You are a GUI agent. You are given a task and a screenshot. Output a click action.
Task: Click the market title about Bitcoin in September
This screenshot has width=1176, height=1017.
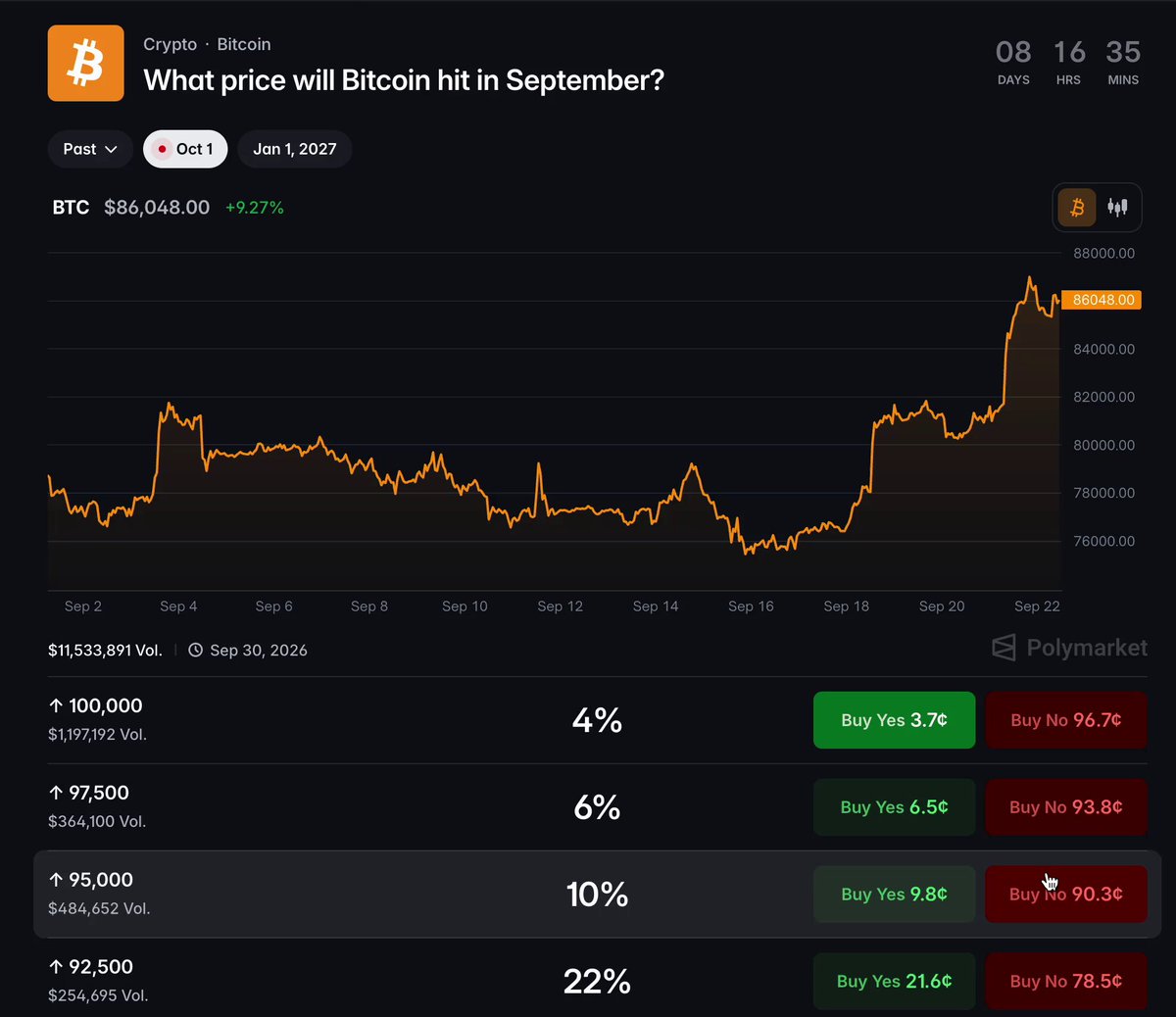tap(404, 80)
